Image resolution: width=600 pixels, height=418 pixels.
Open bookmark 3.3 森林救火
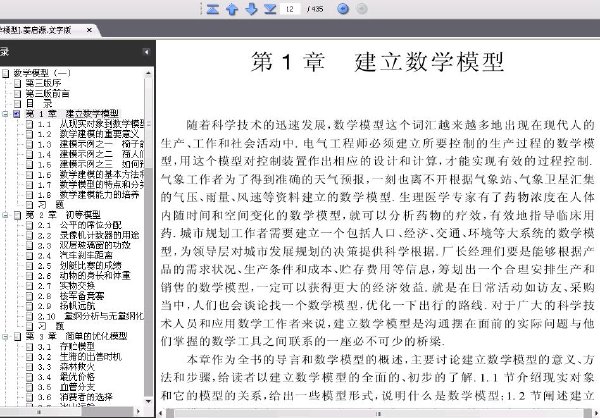66,367
